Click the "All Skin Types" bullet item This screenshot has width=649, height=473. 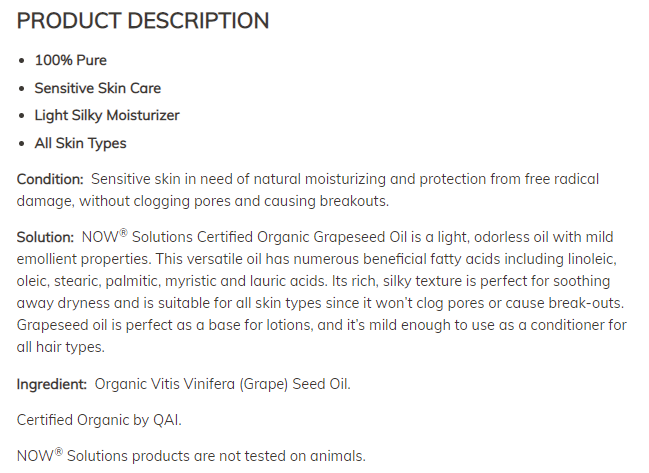coord(80,143)
